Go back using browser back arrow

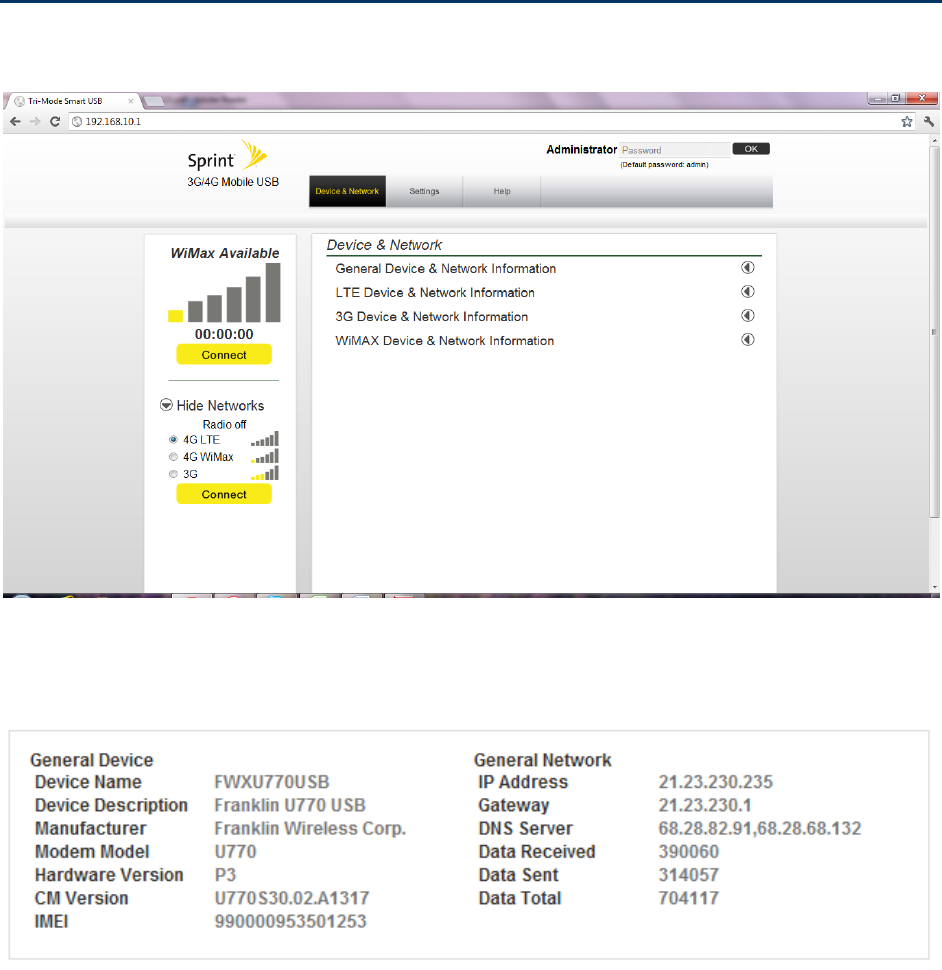tap(15, 121)
